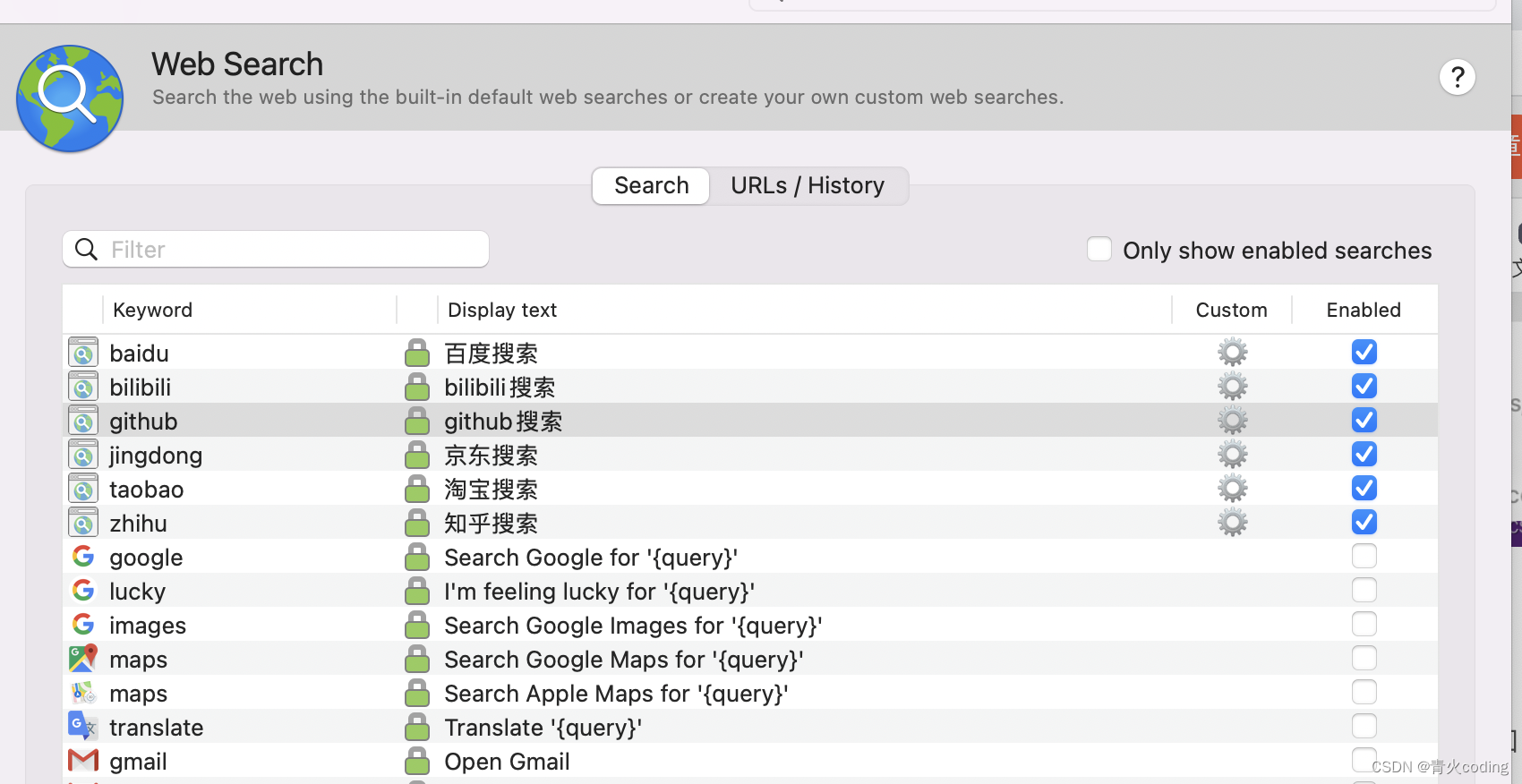The height and width of the screenshot is (784, 1522).
Task: Open custom settings gear for github
Action: point(1233,421)
